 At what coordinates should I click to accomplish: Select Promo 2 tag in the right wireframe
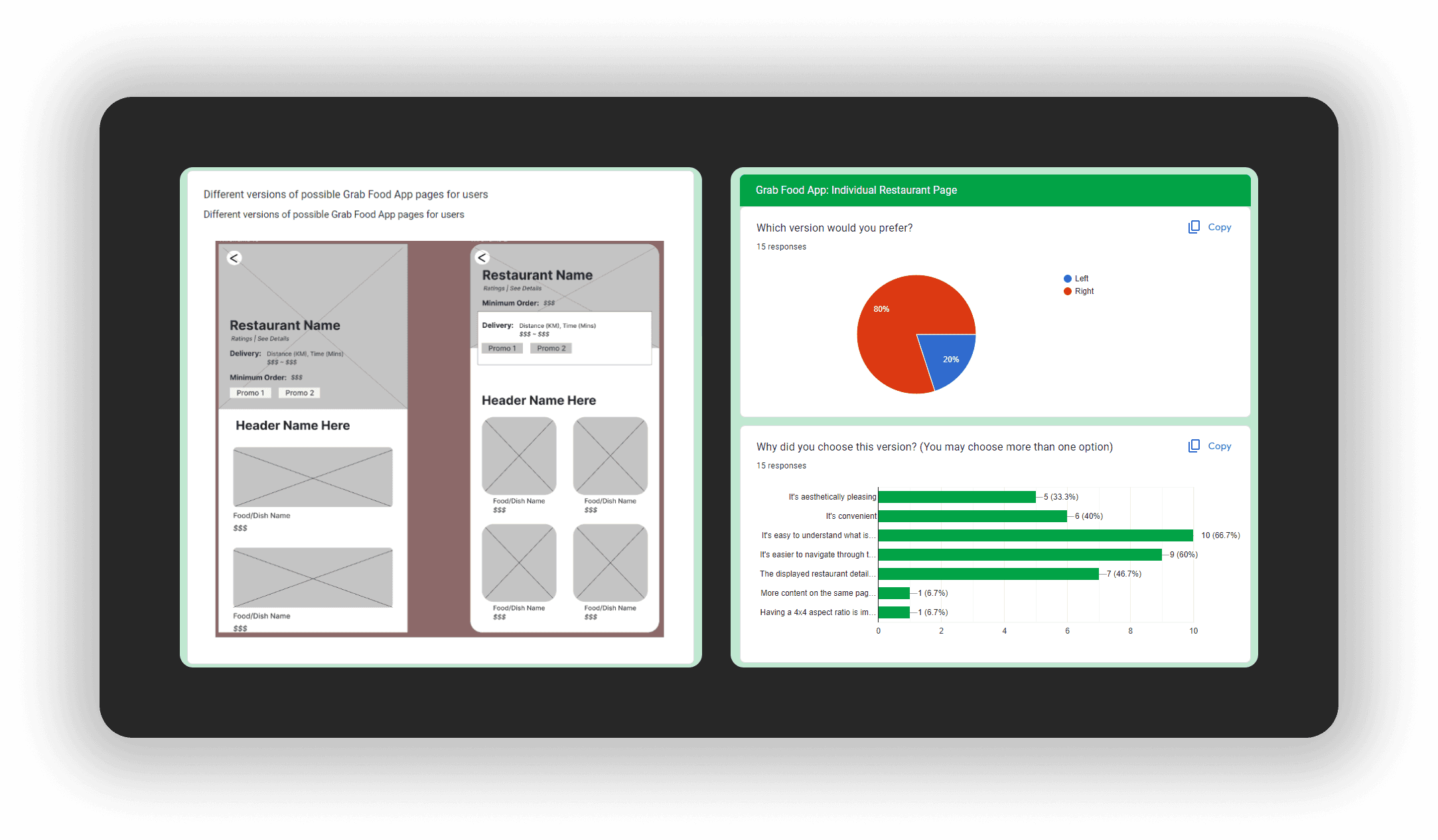pyautogui.click(x=551, y=348)
